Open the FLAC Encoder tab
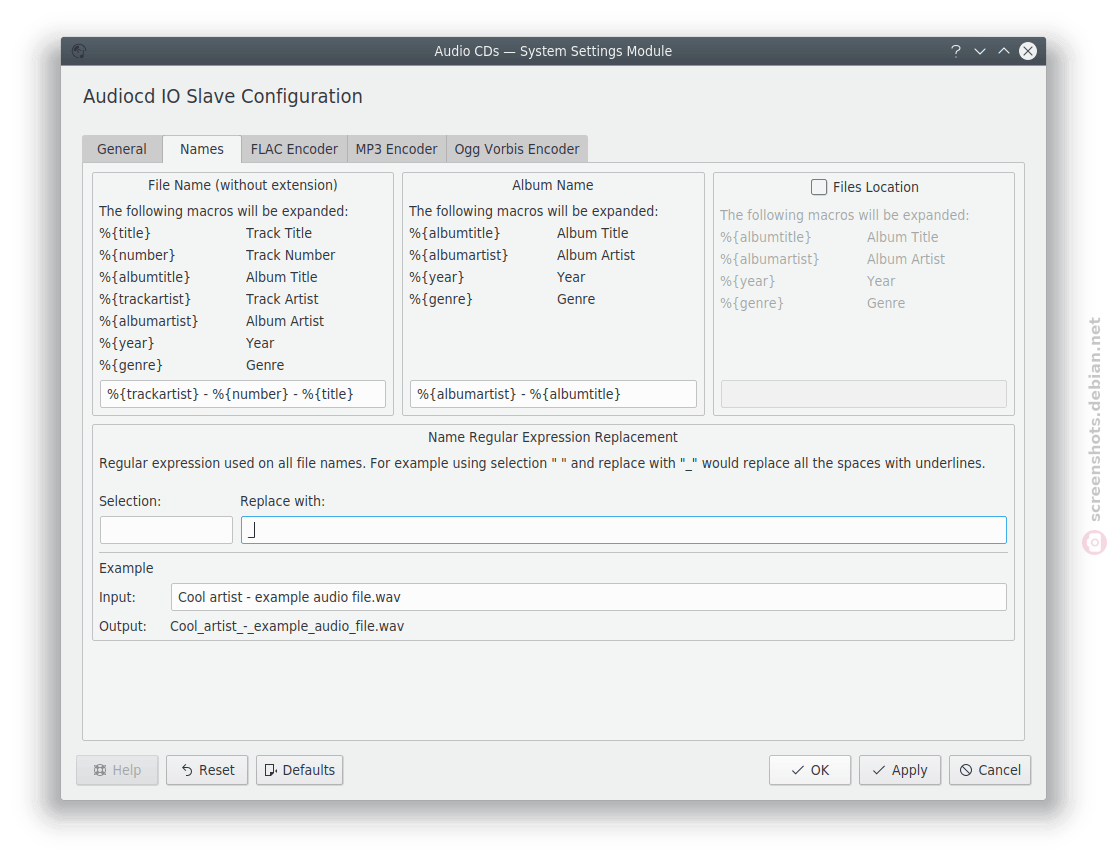 tap(294, 149)
